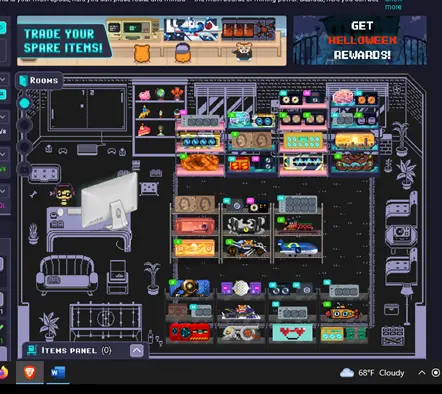
Task: Click the audio waveform miner
Action: point(303,163)
